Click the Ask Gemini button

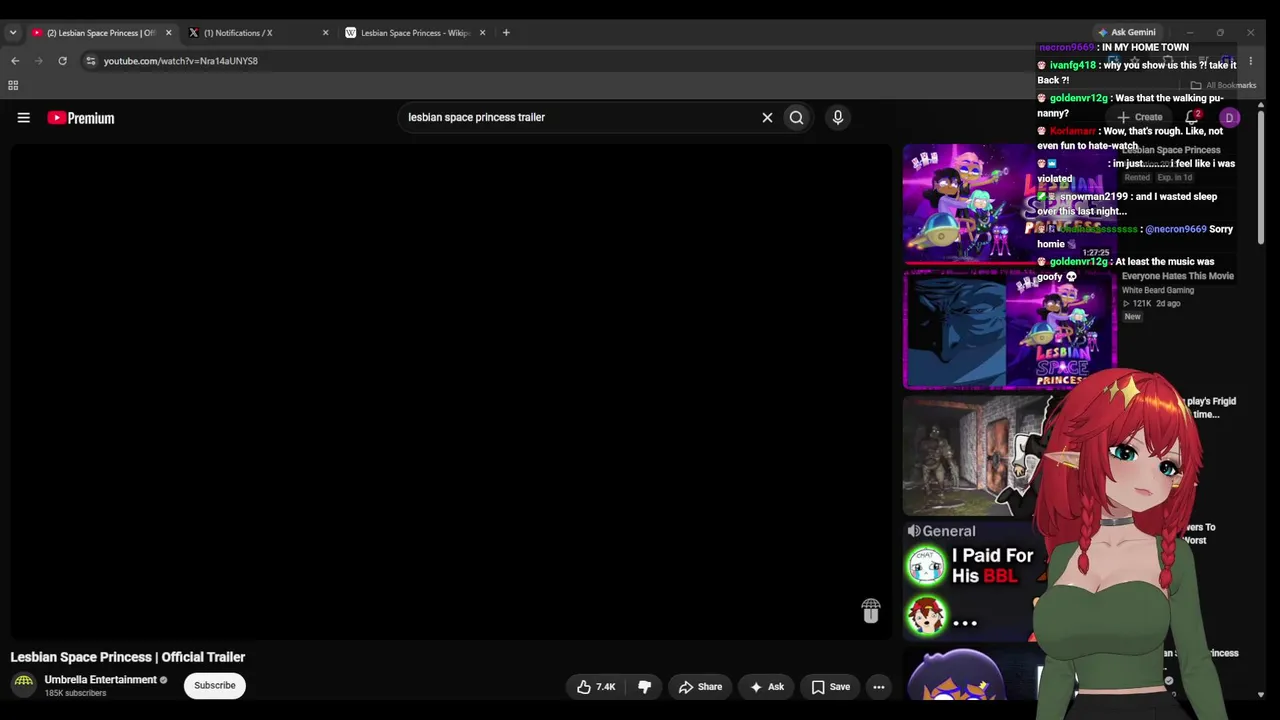[1126, 32]
